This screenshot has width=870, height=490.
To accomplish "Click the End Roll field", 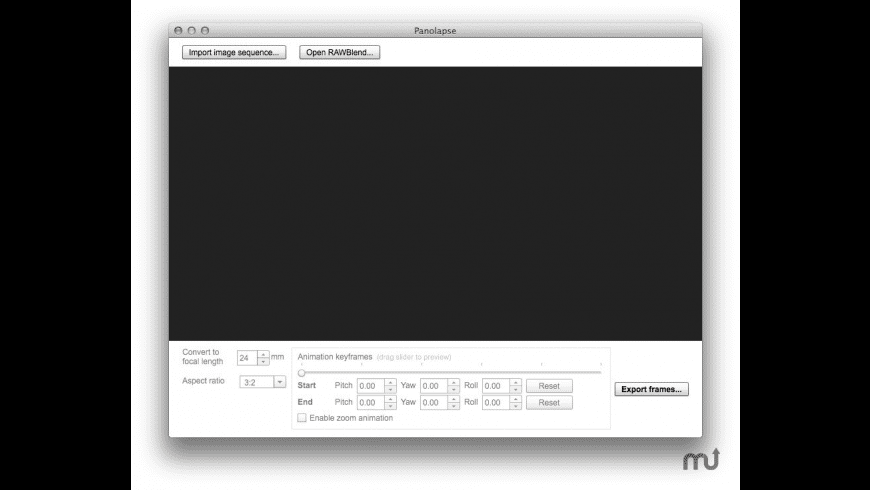I will (x=496, y=402).
